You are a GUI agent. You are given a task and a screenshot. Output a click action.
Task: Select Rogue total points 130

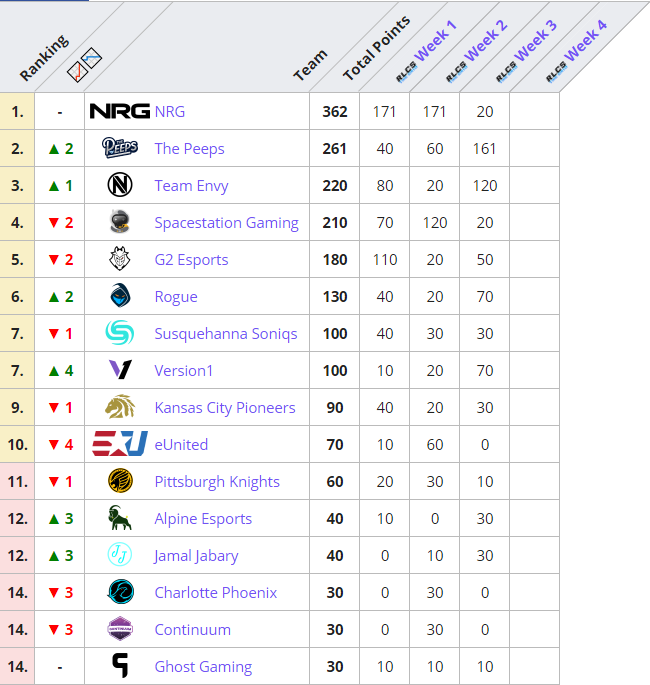coord(335,297)
